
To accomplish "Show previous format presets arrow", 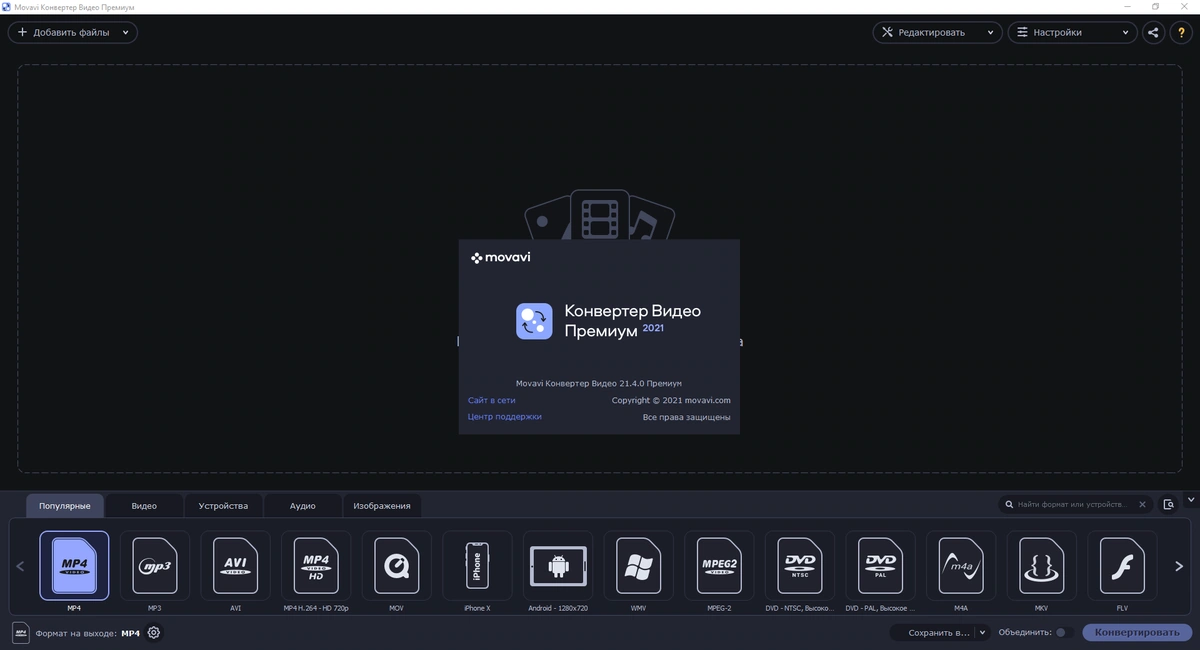I will (20, 566).
